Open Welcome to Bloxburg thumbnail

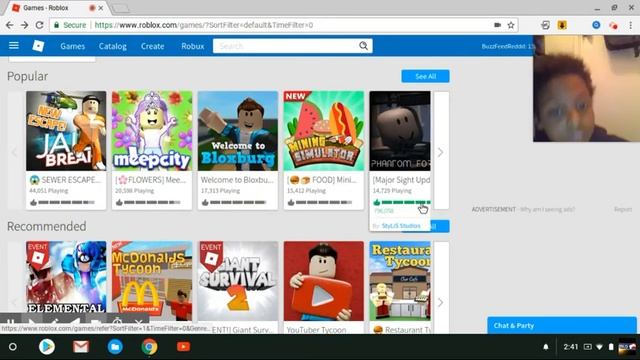pyautogui.click(x=238, y=131)
